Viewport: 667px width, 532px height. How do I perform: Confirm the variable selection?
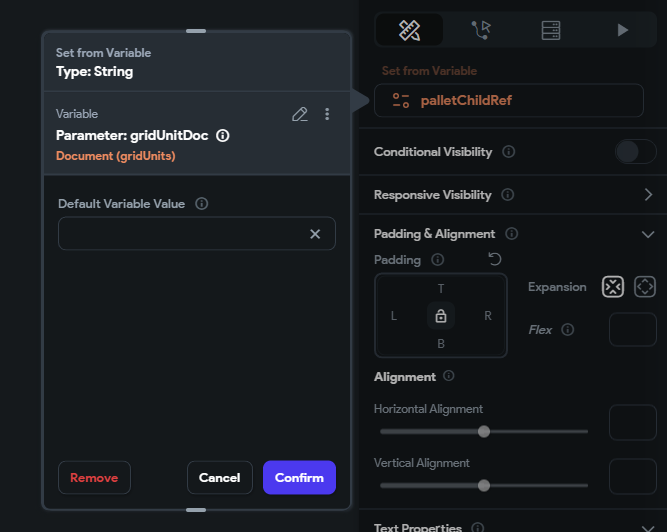[x=299, y=478]
